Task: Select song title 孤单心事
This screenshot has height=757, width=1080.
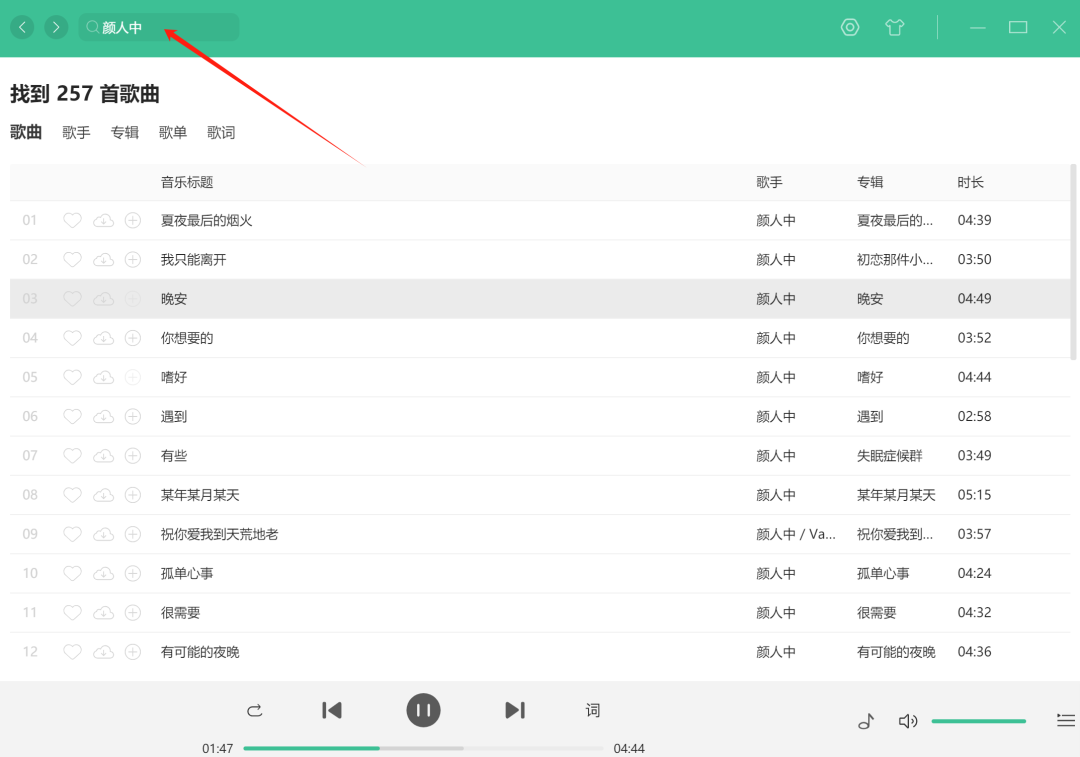Action: (187, 573)
